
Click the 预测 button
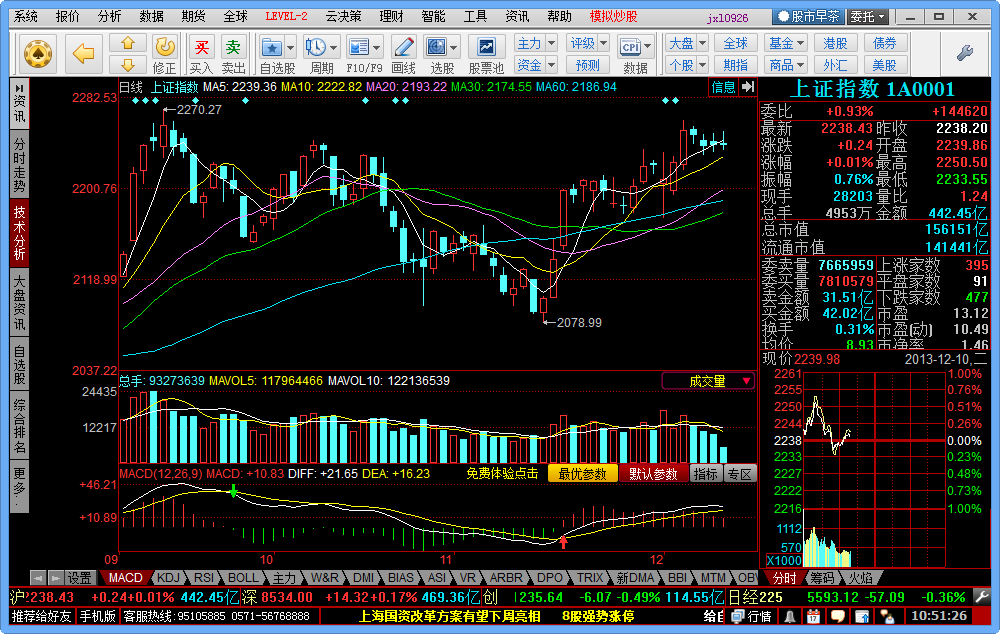click(x=588, y=65)
